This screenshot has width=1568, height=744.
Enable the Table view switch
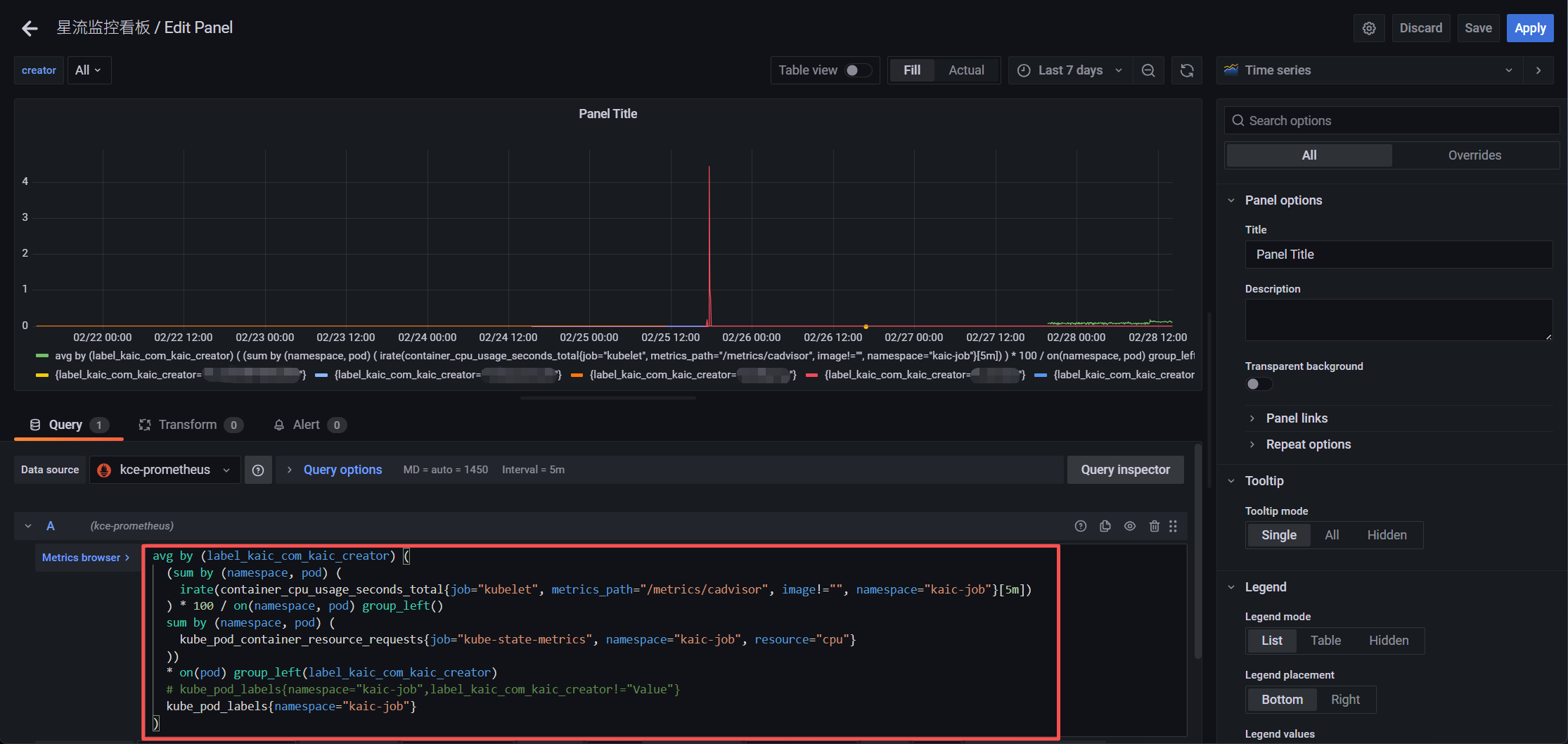(x=858, y=70)
